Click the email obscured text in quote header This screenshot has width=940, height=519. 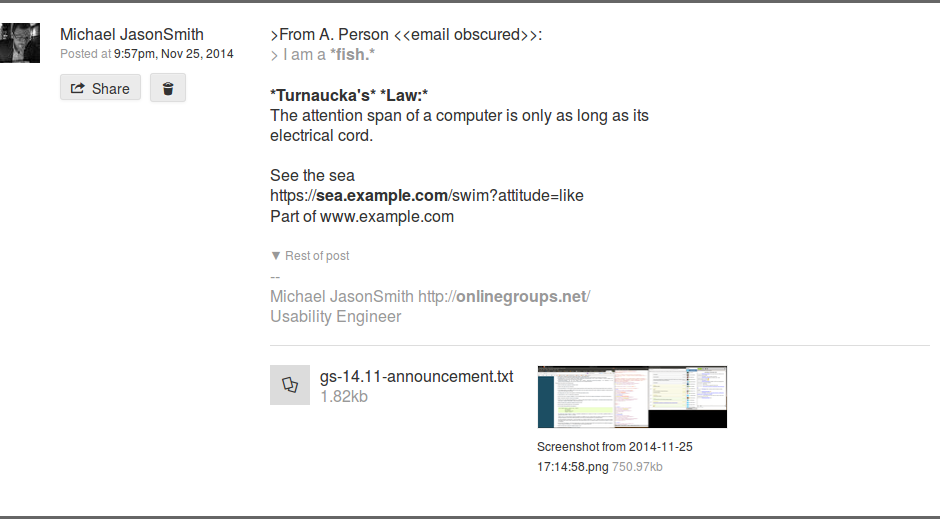click(467, 35)
